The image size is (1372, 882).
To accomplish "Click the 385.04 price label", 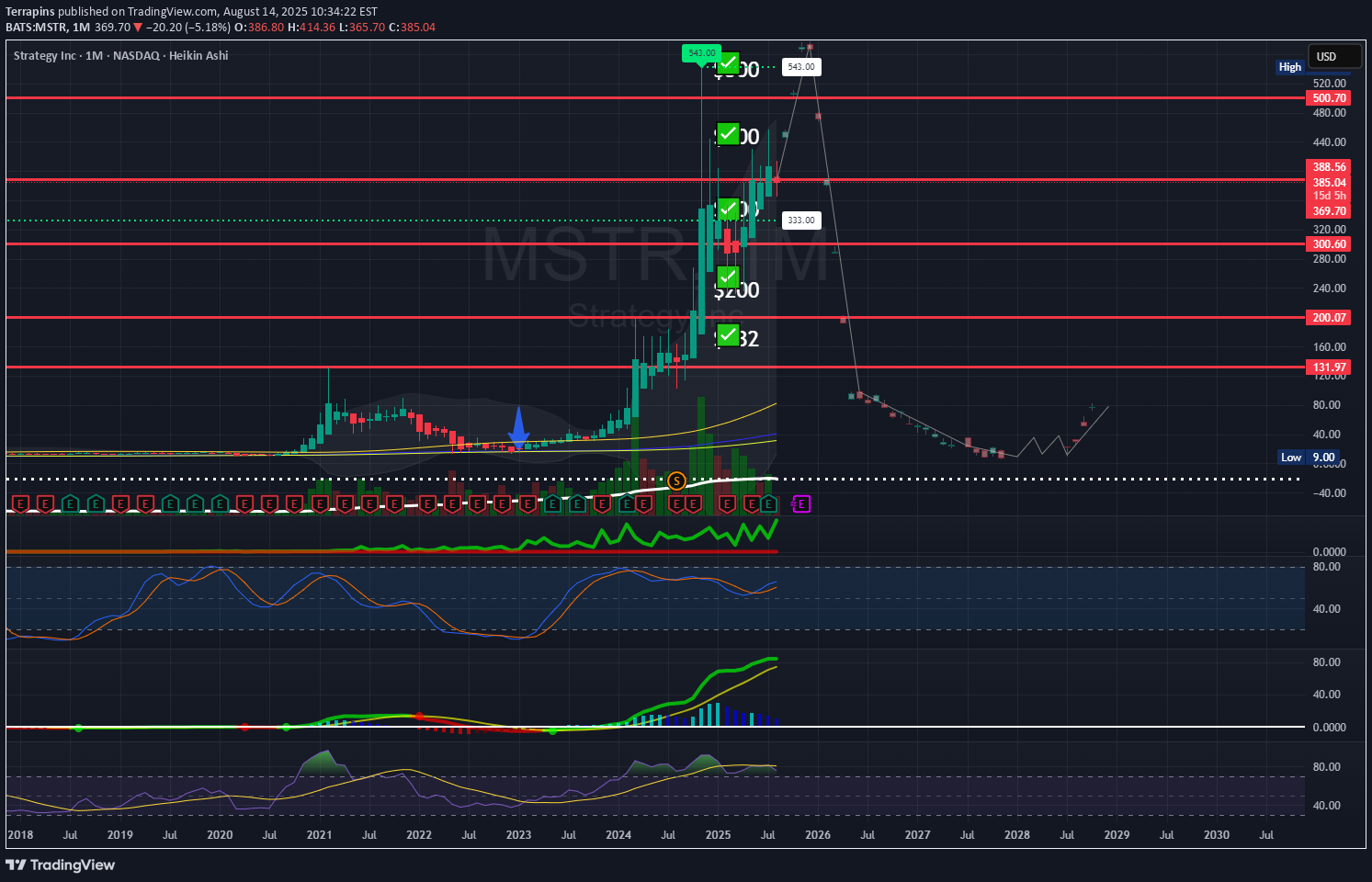I will (x=1329, y=182).
